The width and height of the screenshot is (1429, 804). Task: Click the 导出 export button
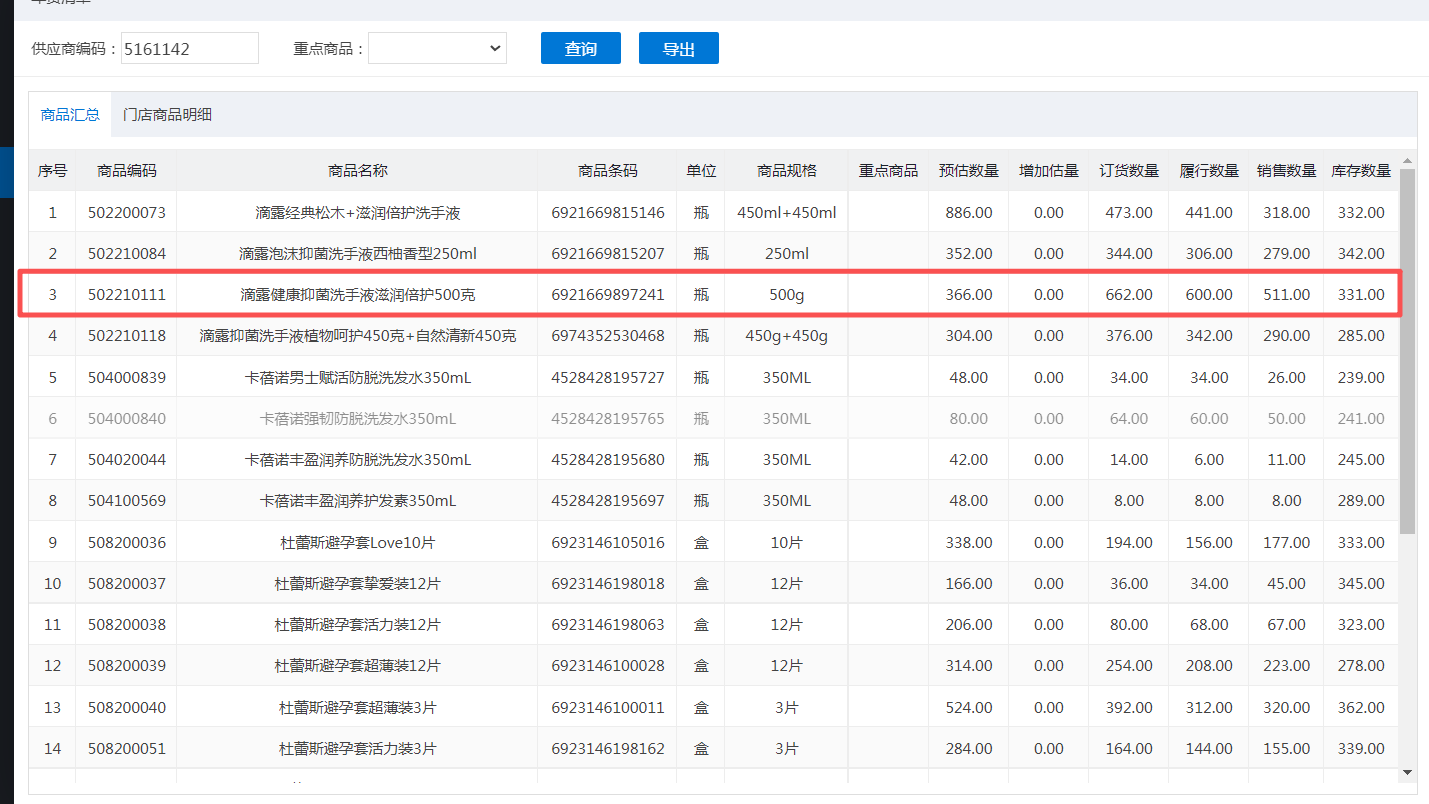coord(678,48)
